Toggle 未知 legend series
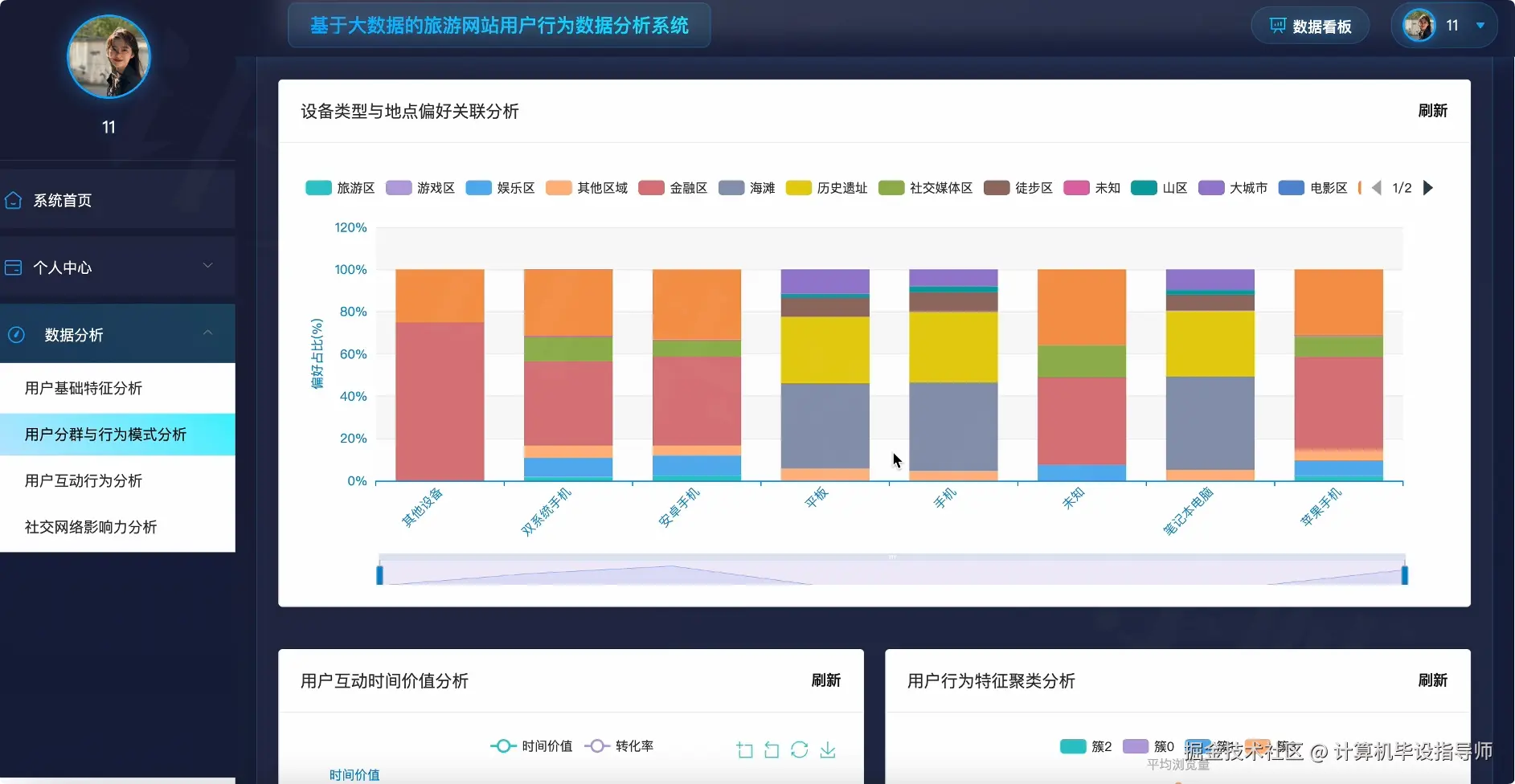1515x784 pixels. 1092,188
